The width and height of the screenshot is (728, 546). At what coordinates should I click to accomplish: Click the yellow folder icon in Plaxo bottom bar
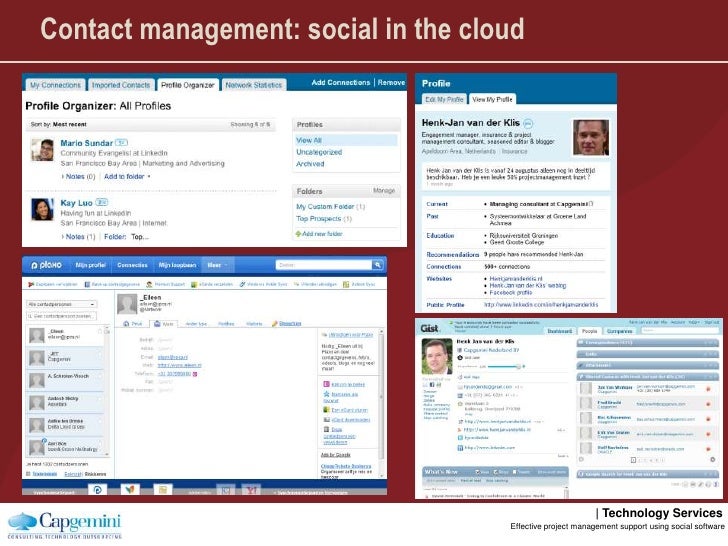pos(162,489)
